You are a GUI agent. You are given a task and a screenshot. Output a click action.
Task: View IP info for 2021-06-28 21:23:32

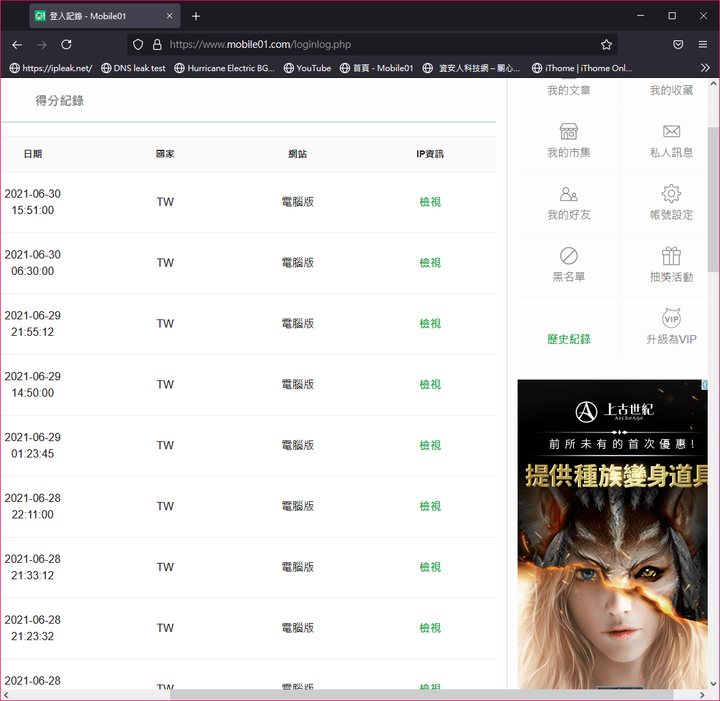tap(430, 628)
